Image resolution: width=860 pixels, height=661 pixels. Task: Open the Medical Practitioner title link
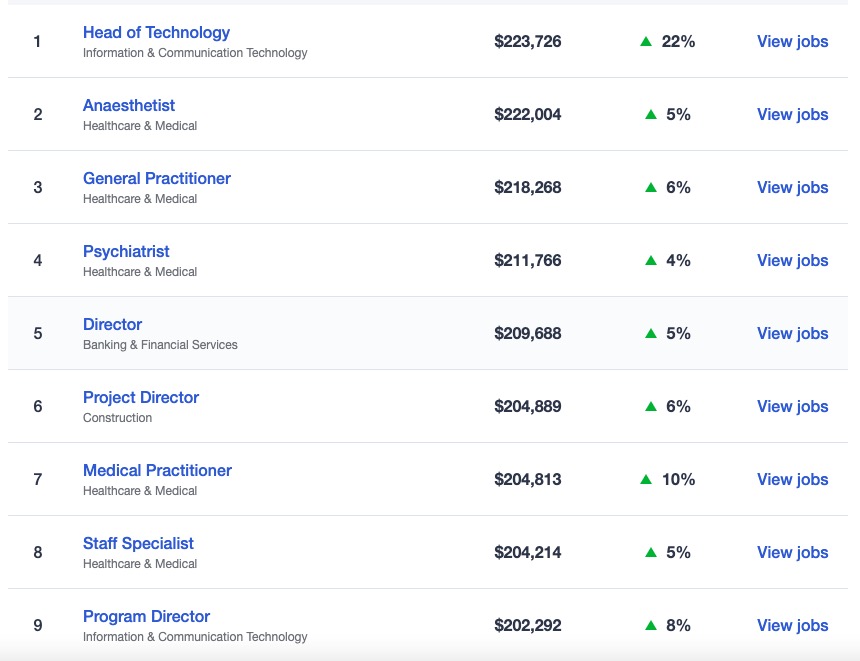pyautogui.click(x=157, y=470)
